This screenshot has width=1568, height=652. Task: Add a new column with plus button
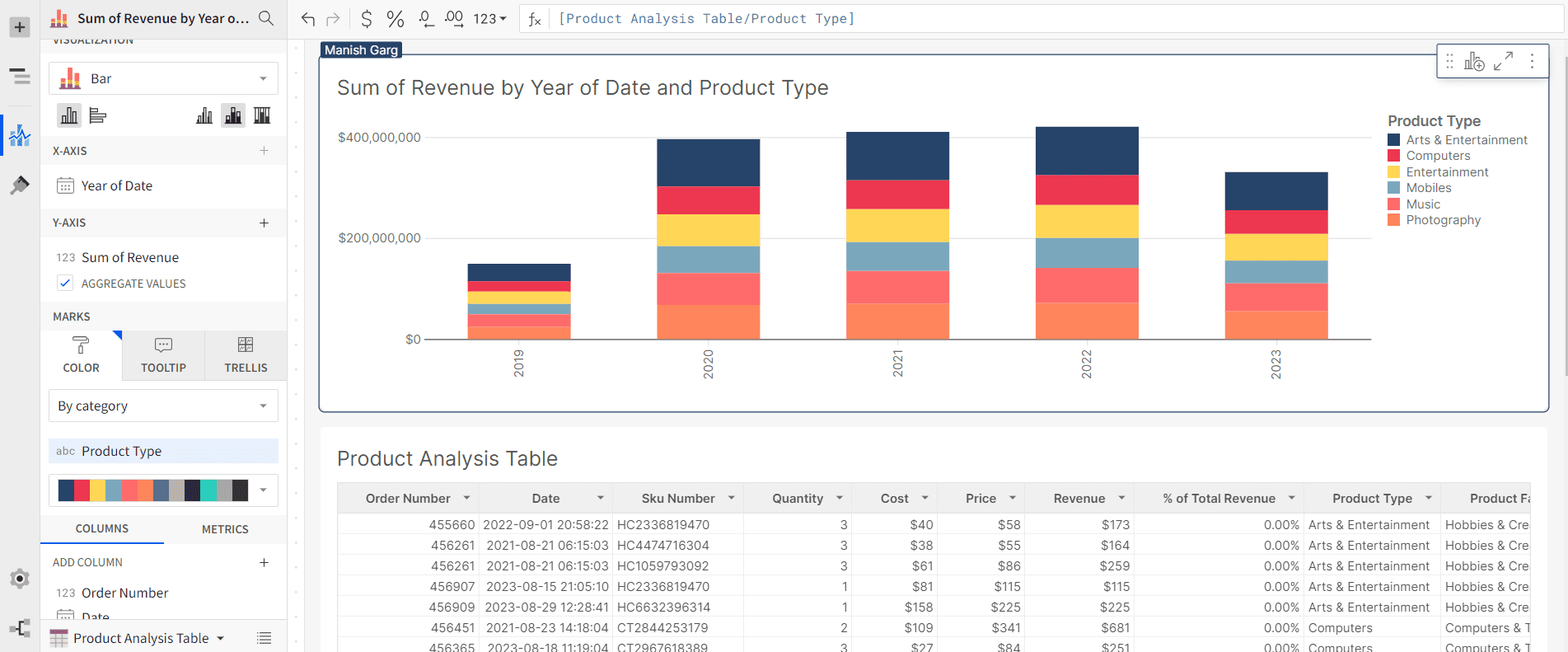(x=264, y=562)
